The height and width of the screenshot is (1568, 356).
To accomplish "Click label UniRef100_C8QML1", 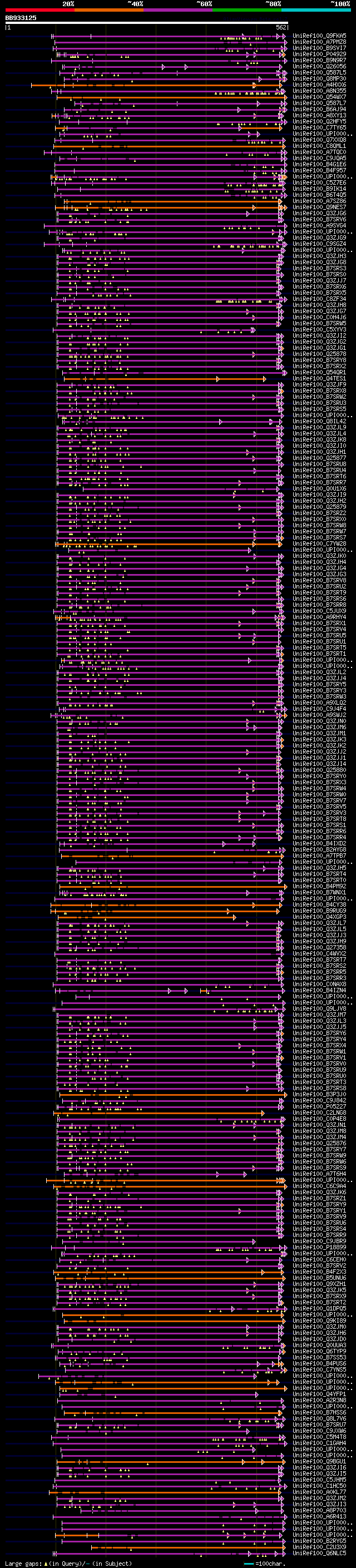I will [x=319, y=146].
